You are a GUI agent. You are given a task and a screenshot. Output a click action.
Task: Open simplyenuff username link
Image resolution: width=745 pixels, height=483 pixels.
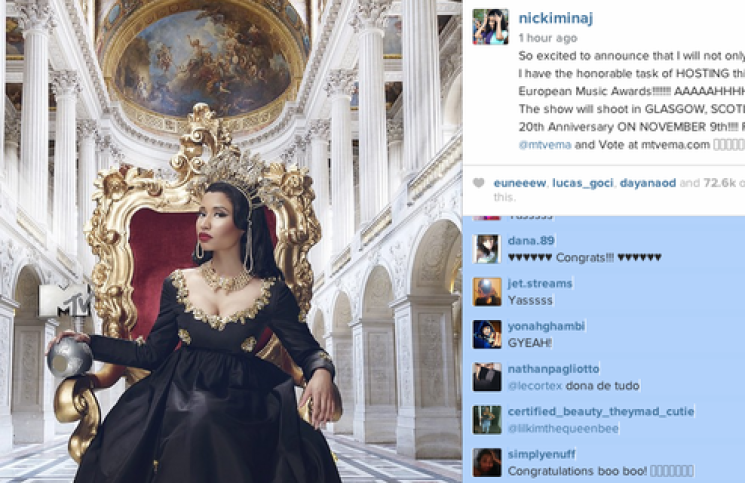[542, 455]
